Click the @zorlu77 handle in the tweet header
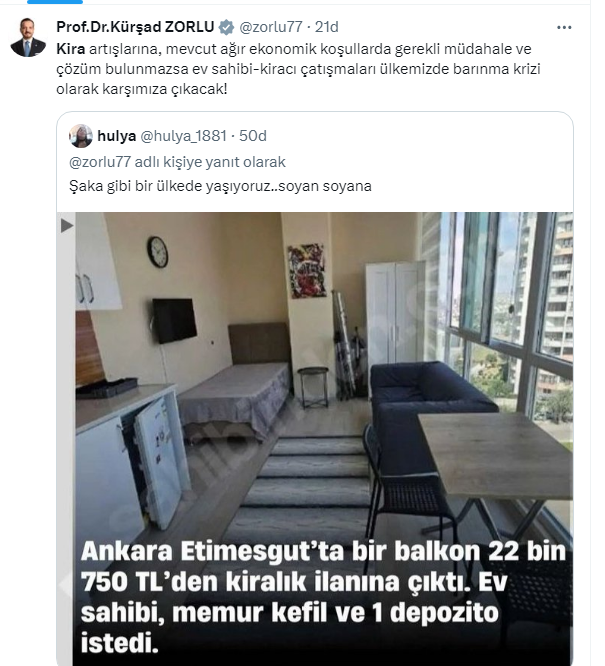 tap(271, 27)
